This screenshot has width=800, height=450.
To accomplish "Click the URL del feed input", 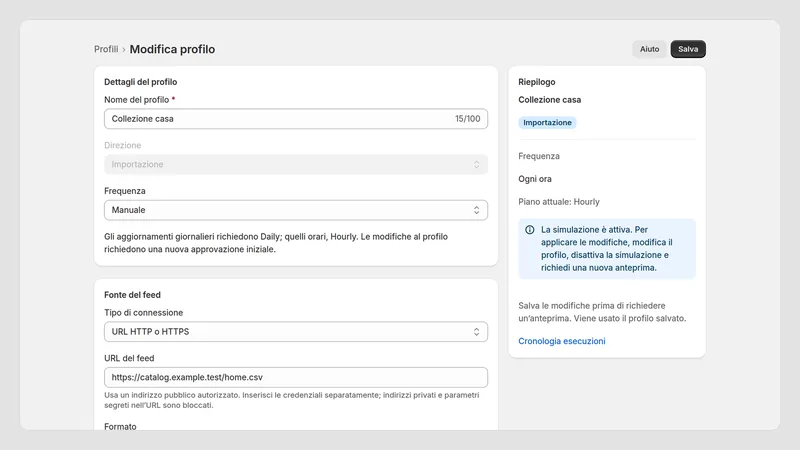I will coord(296,378).
